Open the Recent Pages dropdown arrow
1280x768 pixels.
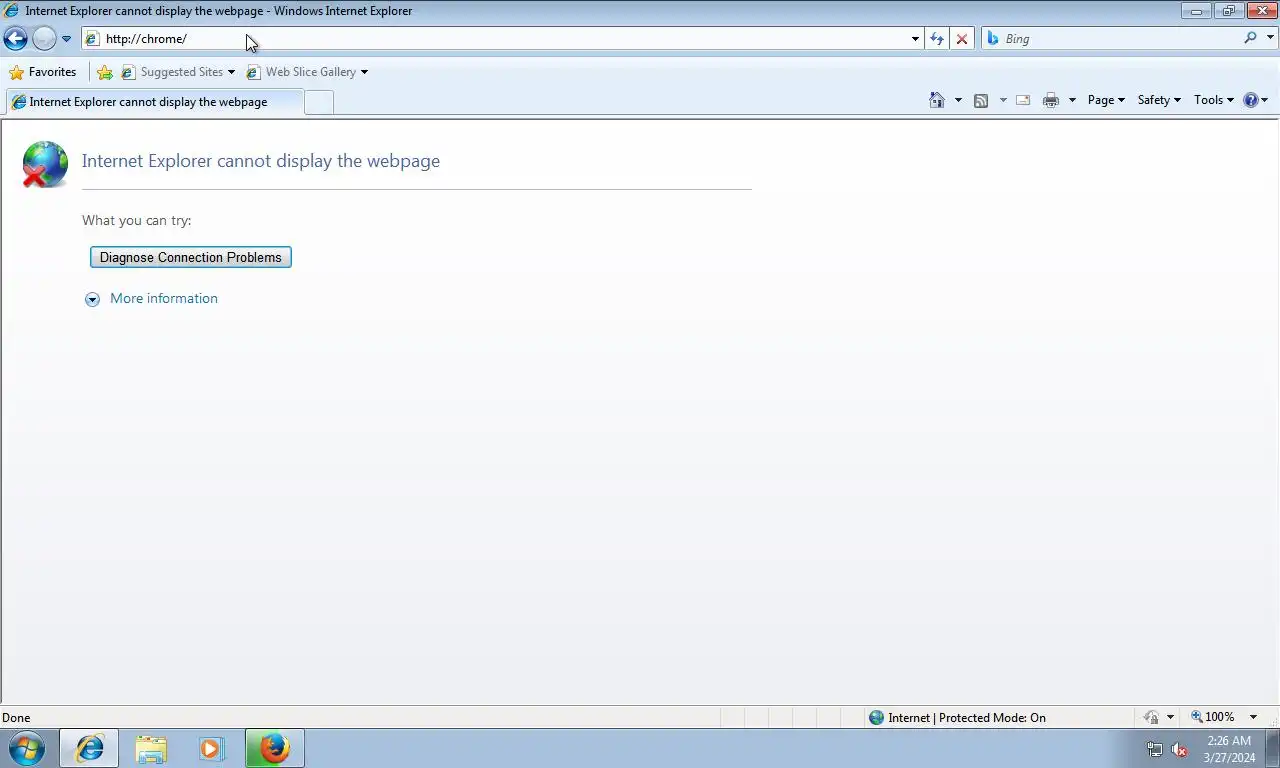[66, 39]
